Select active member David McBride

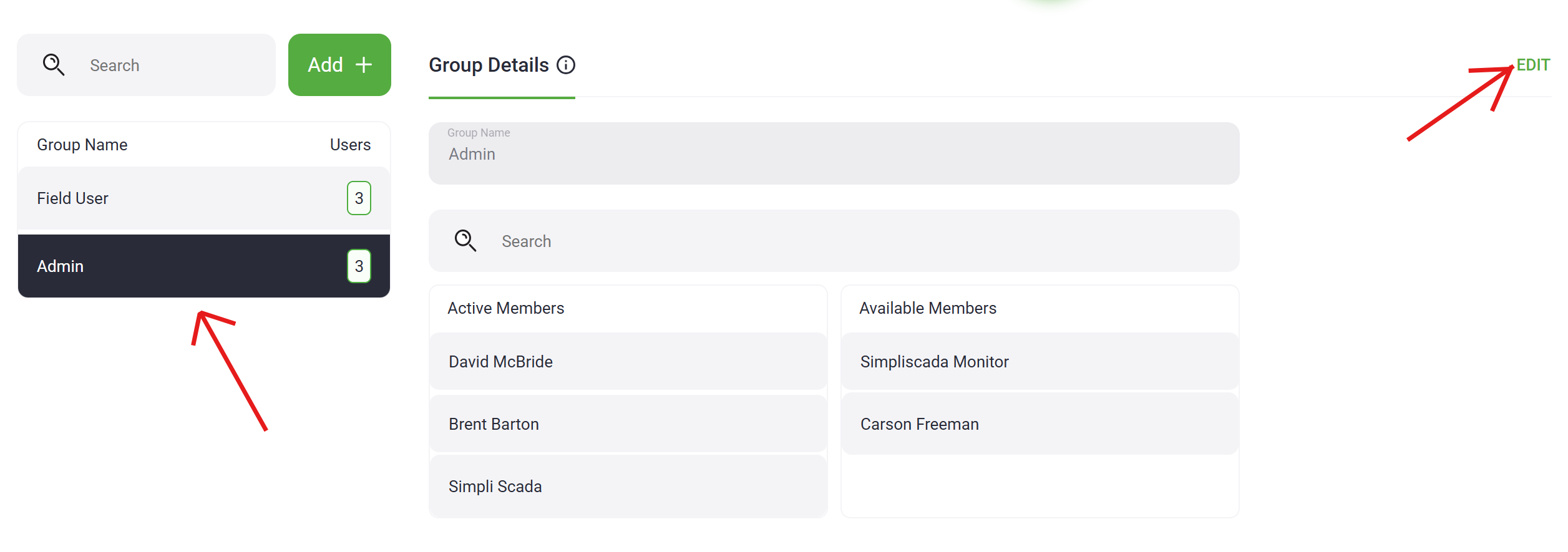click(628, 362)
